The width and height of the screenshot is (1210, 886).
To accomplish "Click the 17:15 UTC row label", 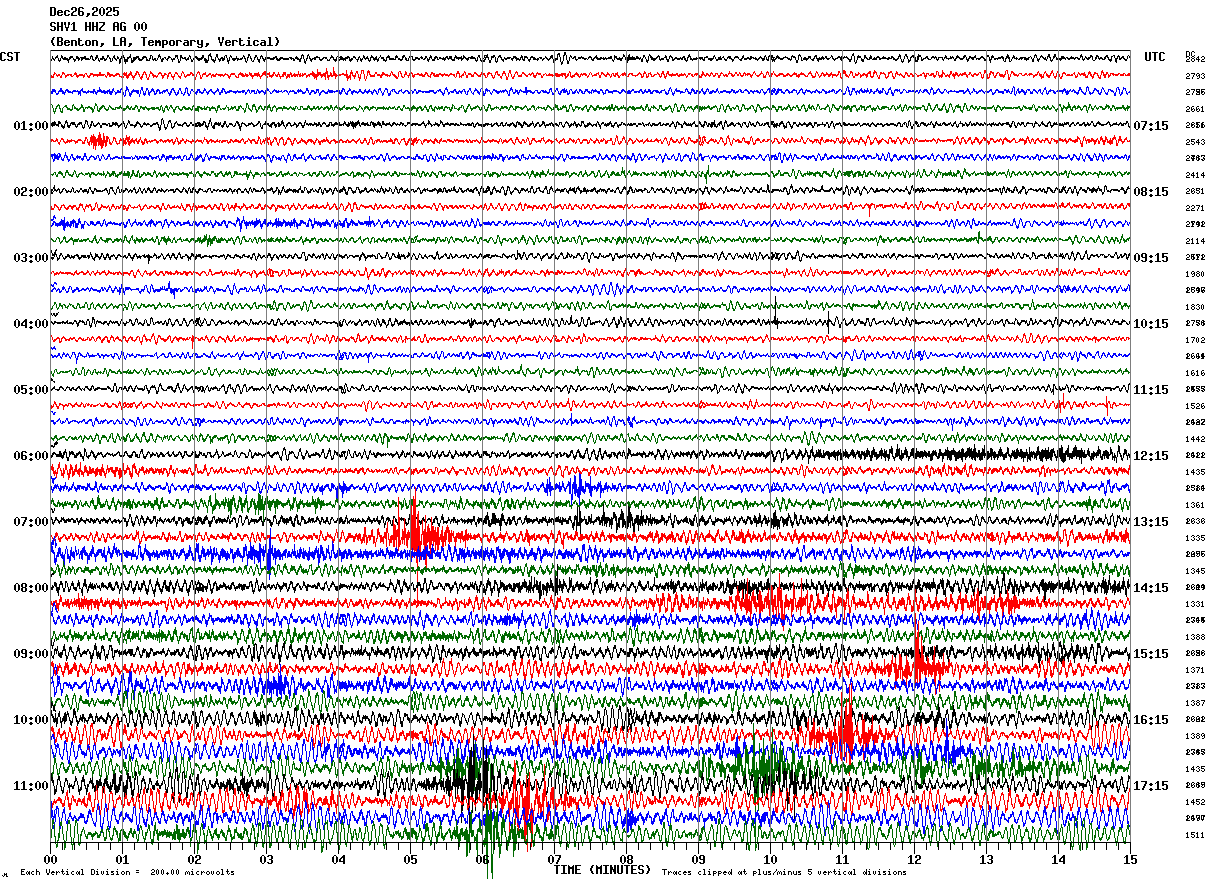I will [1151, 786].
